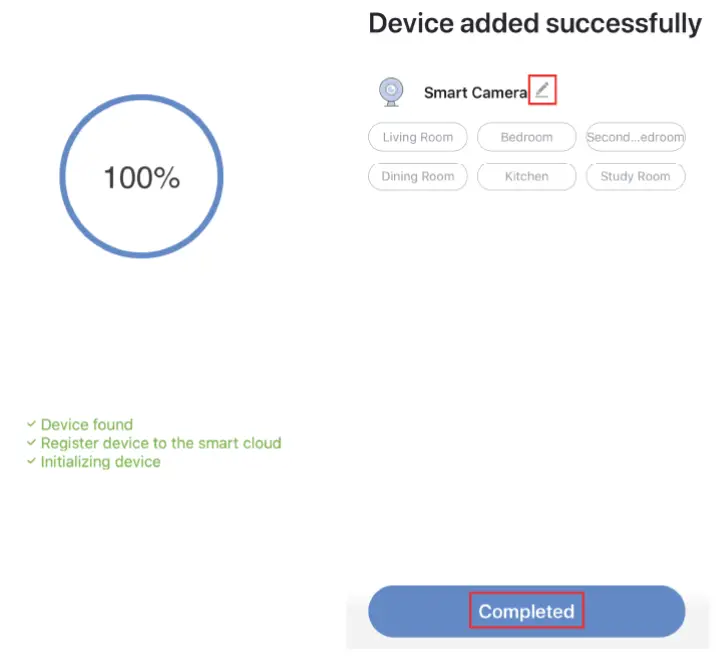Click the checkmark beside Device found

(32, 424)
